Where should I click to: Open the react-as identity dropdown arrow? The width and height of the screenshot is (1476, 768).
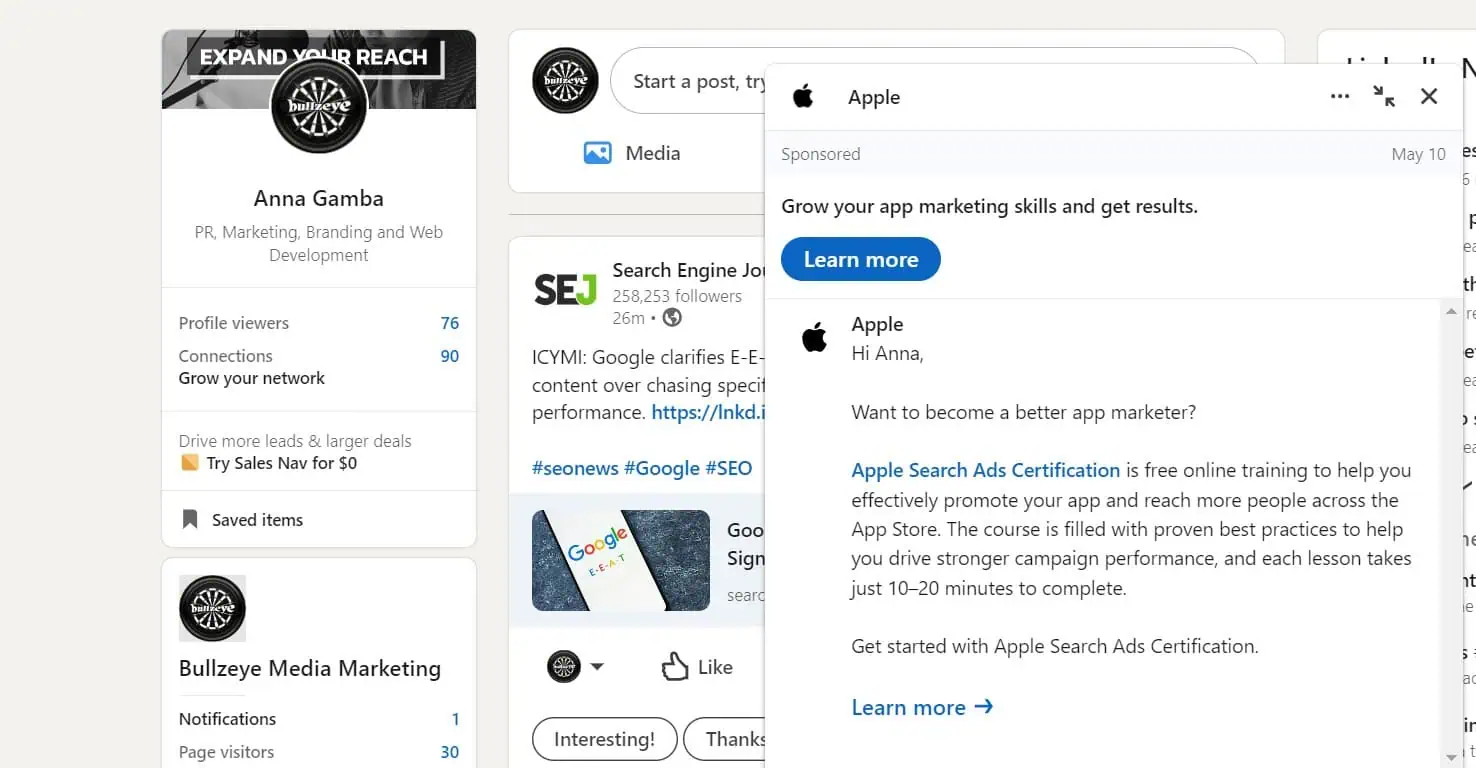597,667
